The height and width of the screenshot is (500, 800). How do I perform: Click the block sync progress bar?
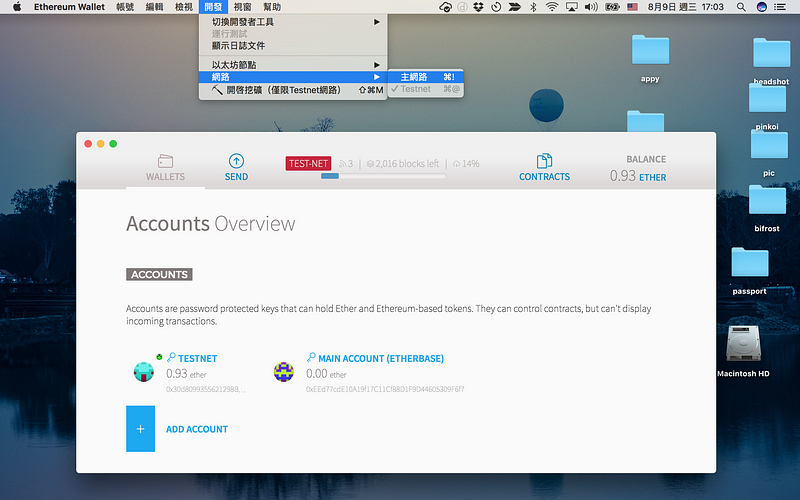point(383,176)
